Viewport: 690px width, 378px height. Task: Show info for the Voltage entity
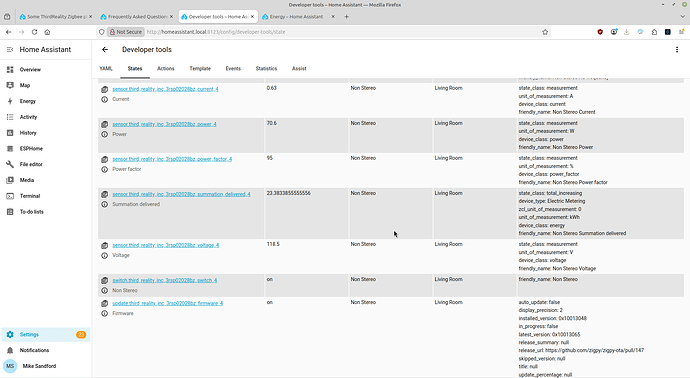[x=104, y=256]
